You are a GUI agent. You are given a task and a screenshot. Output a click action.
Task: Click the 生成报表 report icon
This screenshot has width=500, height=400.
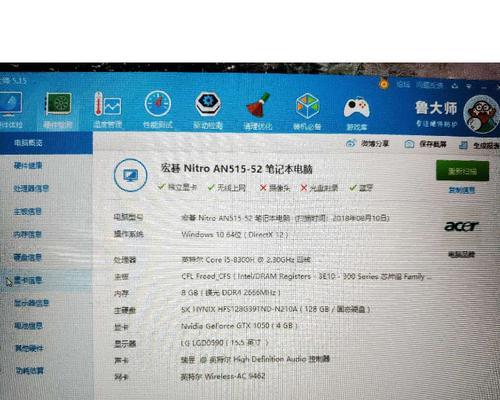pyautogui.click(x=463, y=145)
